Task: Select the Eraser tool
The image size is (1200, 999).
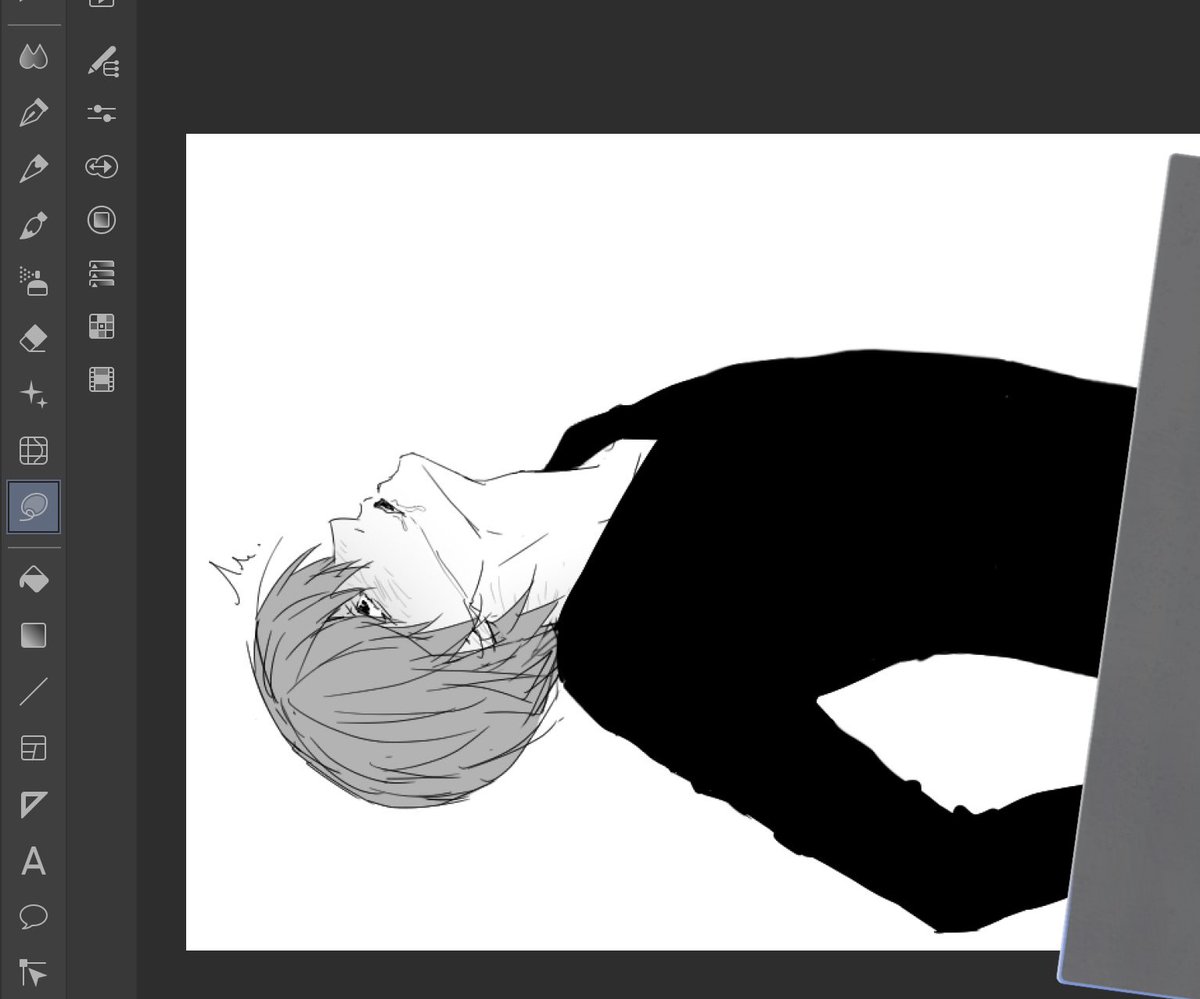Action: click(x=33, y=339)
